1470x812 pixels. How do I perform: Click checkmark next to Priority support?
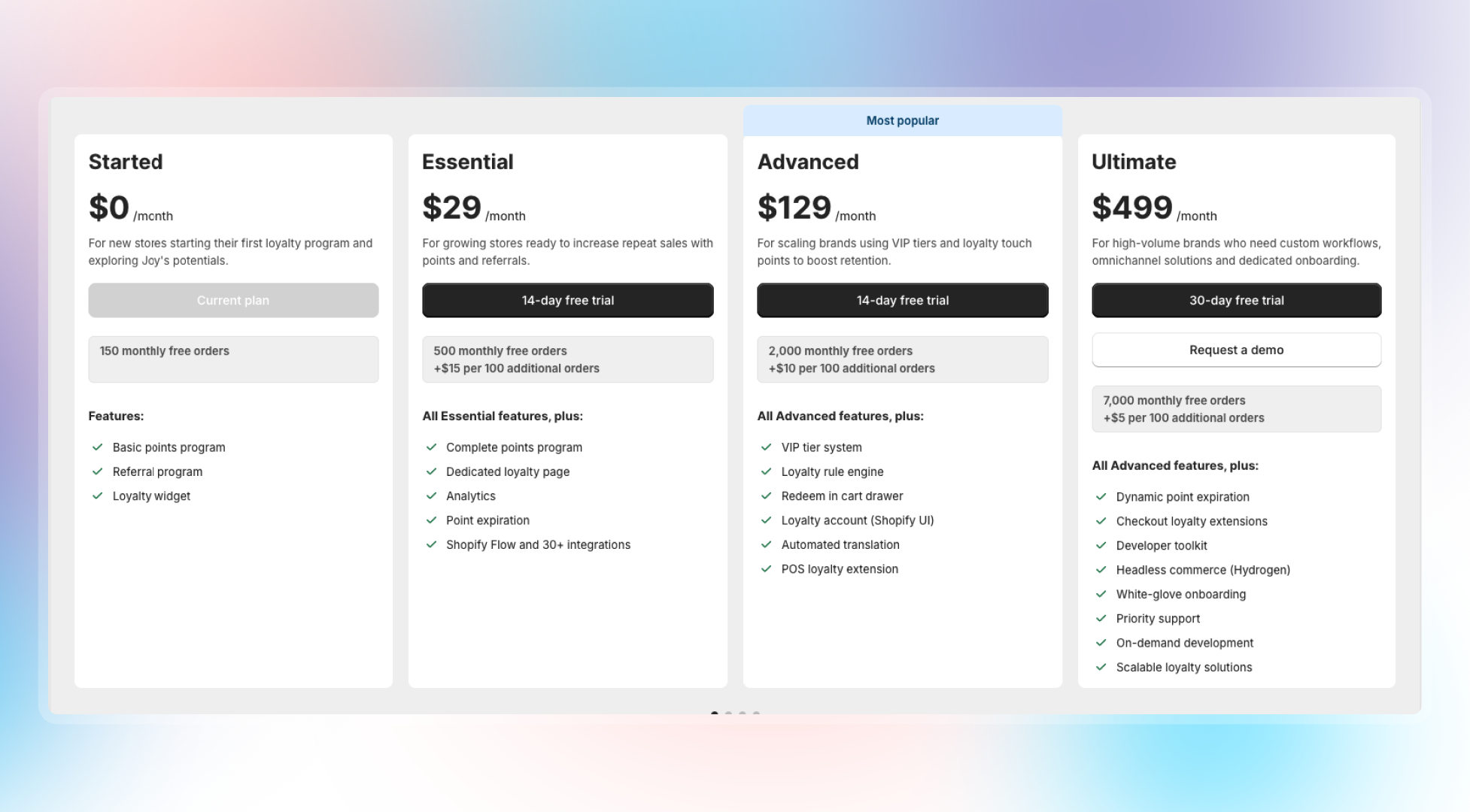pyautogui.click(x=1101, y=619)
